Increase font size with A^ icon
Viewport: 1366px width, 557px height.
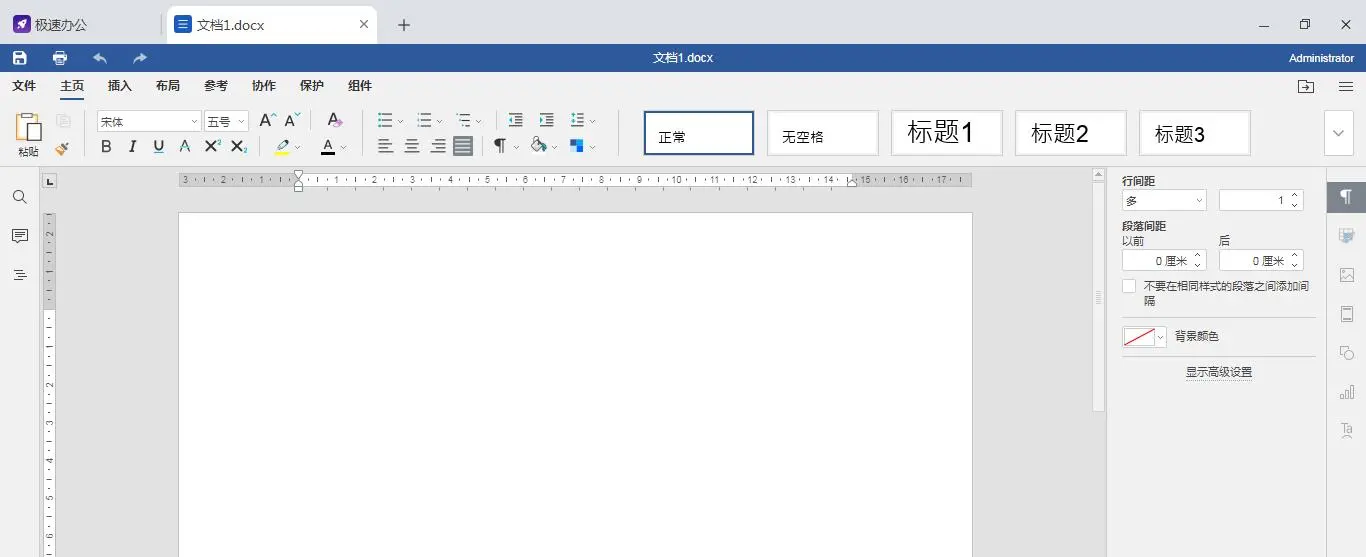coord(267,121)
